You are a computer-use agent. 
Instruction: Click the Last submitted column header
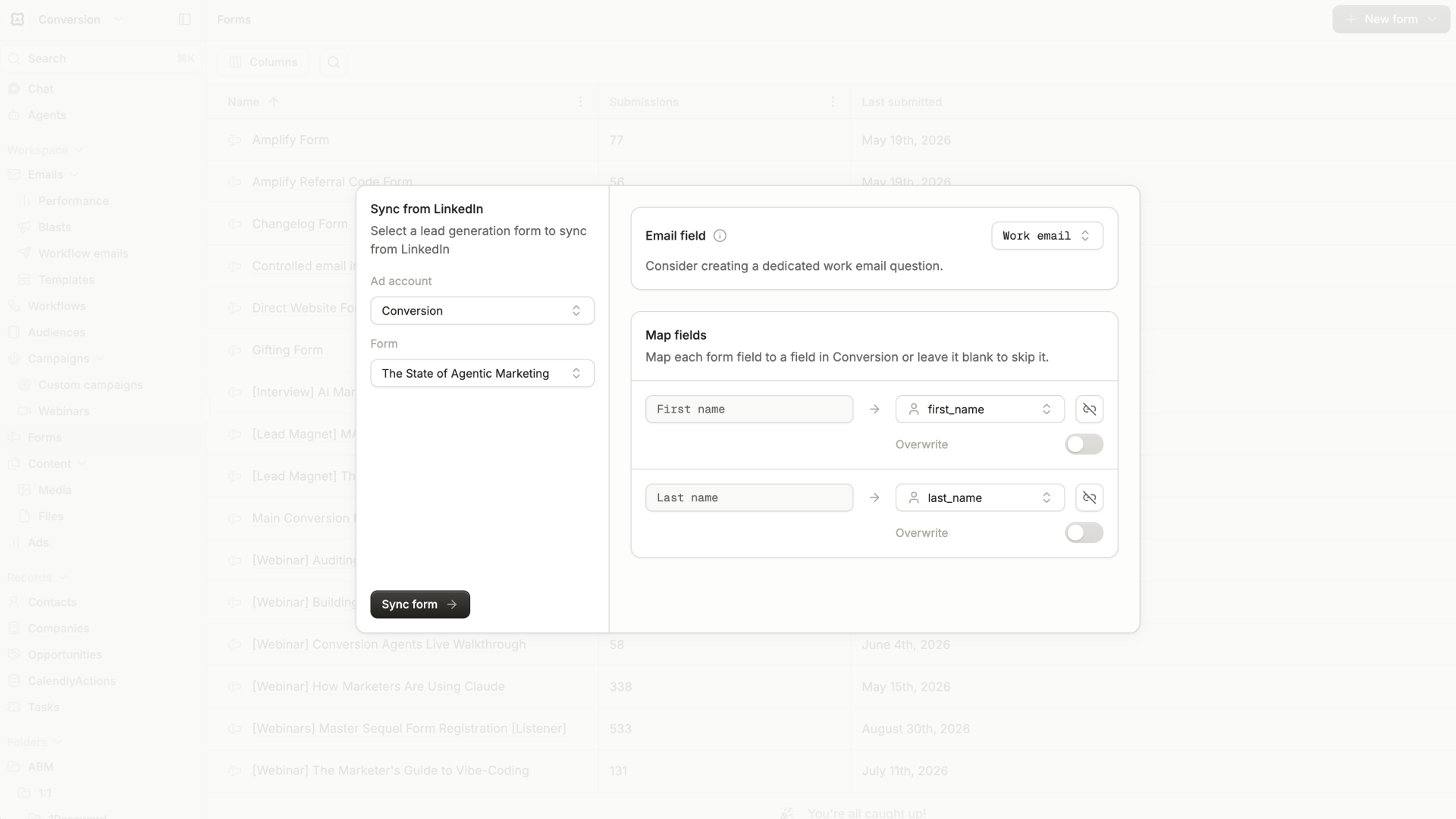coord(902,102)
